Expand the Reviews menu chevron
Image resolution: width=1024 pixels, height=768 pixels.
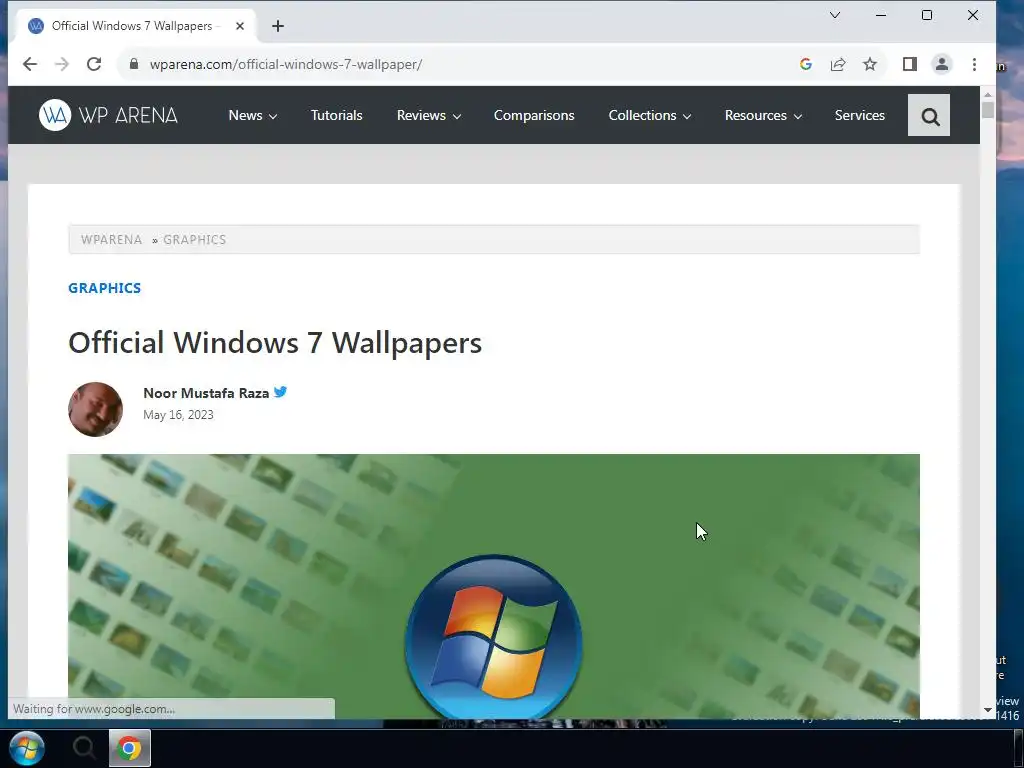pos(456,116)
